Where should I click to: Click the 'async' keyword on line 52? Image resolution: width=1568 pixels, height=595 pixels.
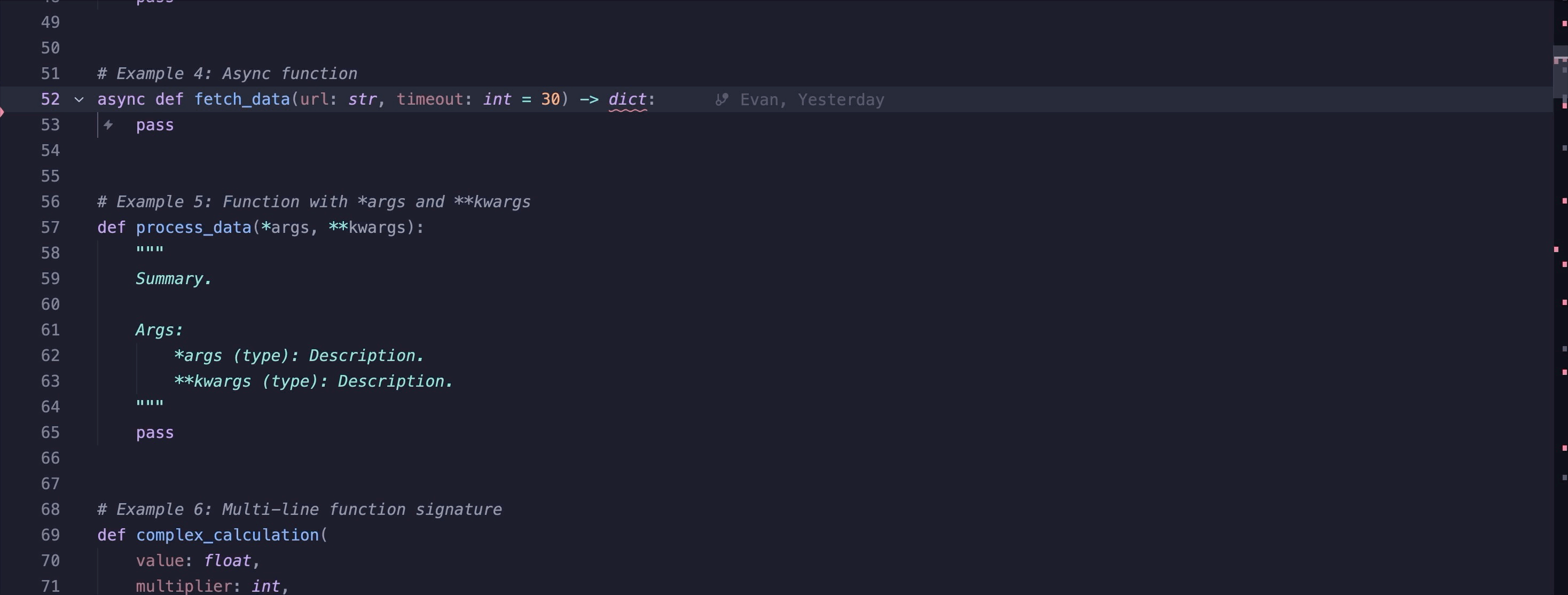click(x=121, y=99)
